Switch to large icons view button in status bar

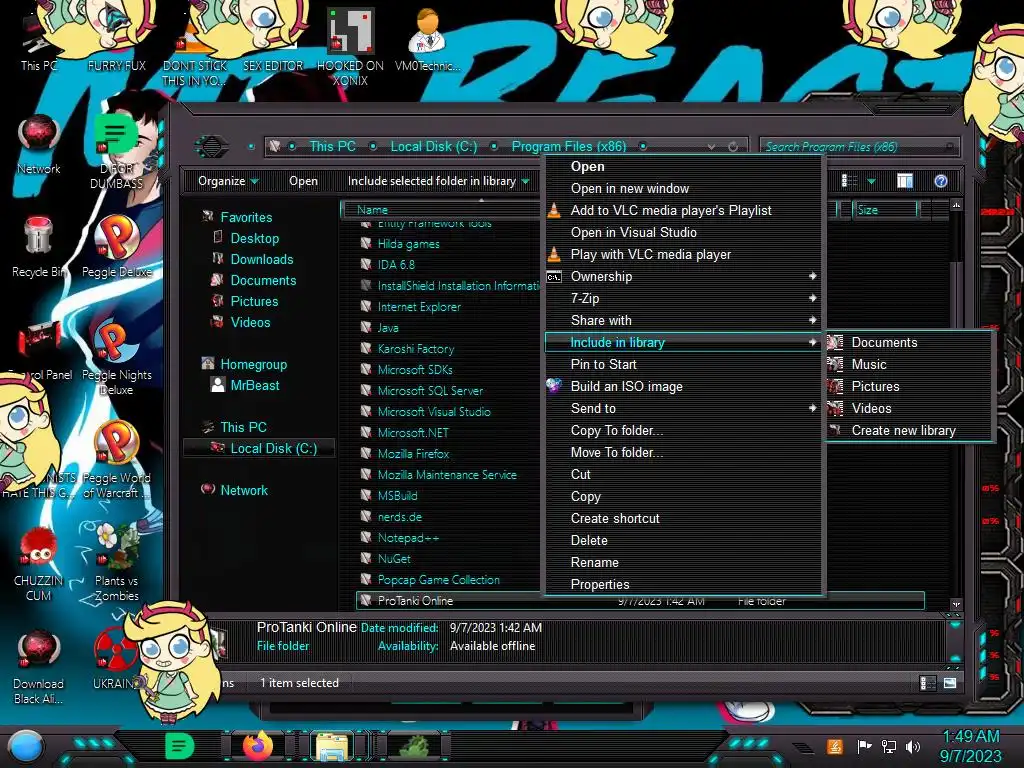tap(950, 683)
